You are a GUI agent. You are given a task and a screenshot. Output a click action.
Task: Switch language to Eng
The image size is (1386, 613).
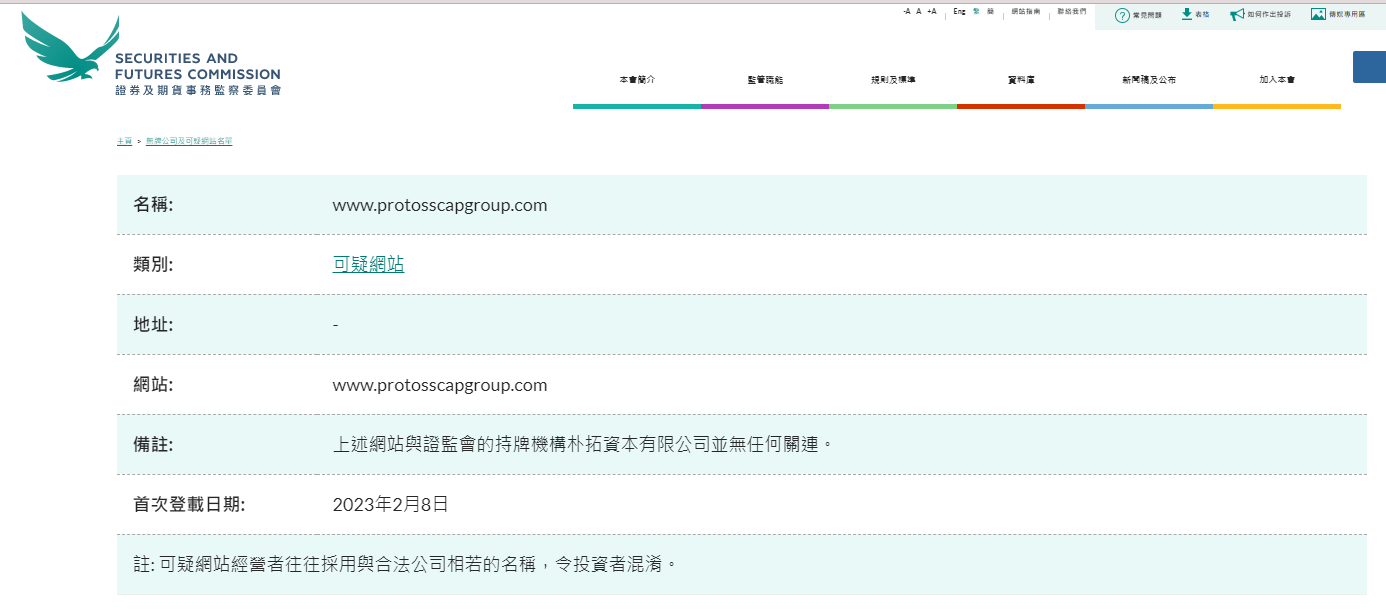[959, 11]
